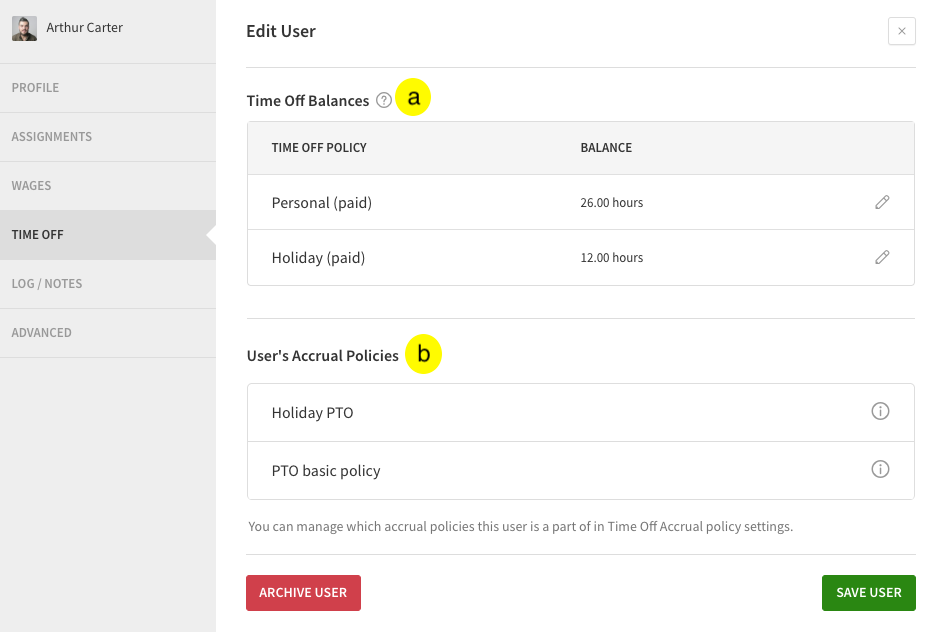Image resolution: width=933 pixels, height=632 pixels.
Task: Select the Arthur Carter name label
Action: click(85, 28)
